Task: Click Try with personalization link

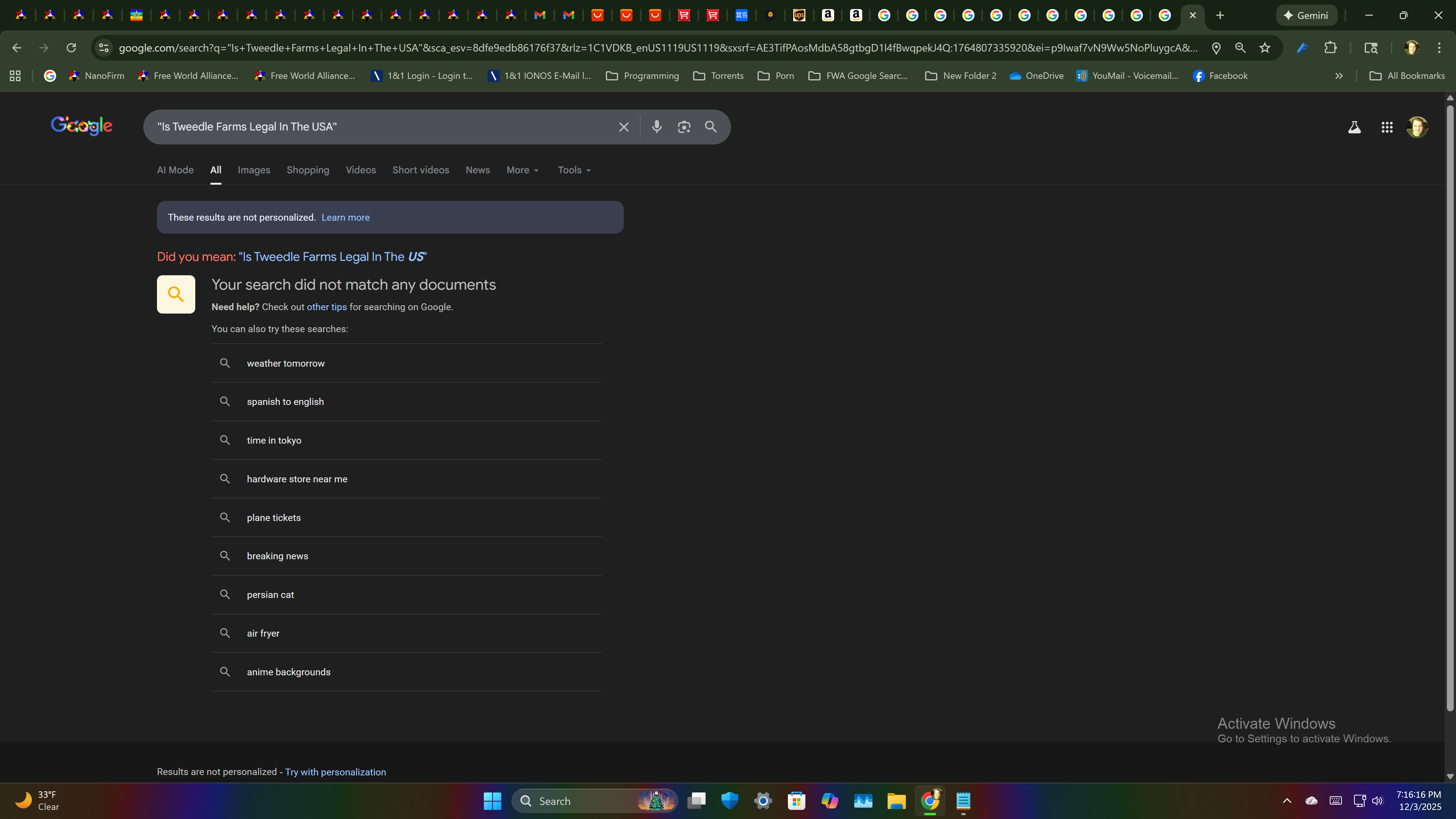Action: click(335, 772)
